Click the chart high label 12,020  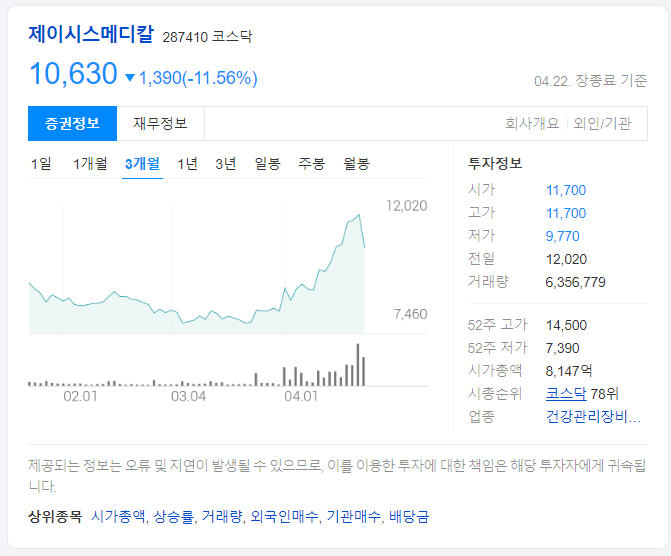(407, 206)
